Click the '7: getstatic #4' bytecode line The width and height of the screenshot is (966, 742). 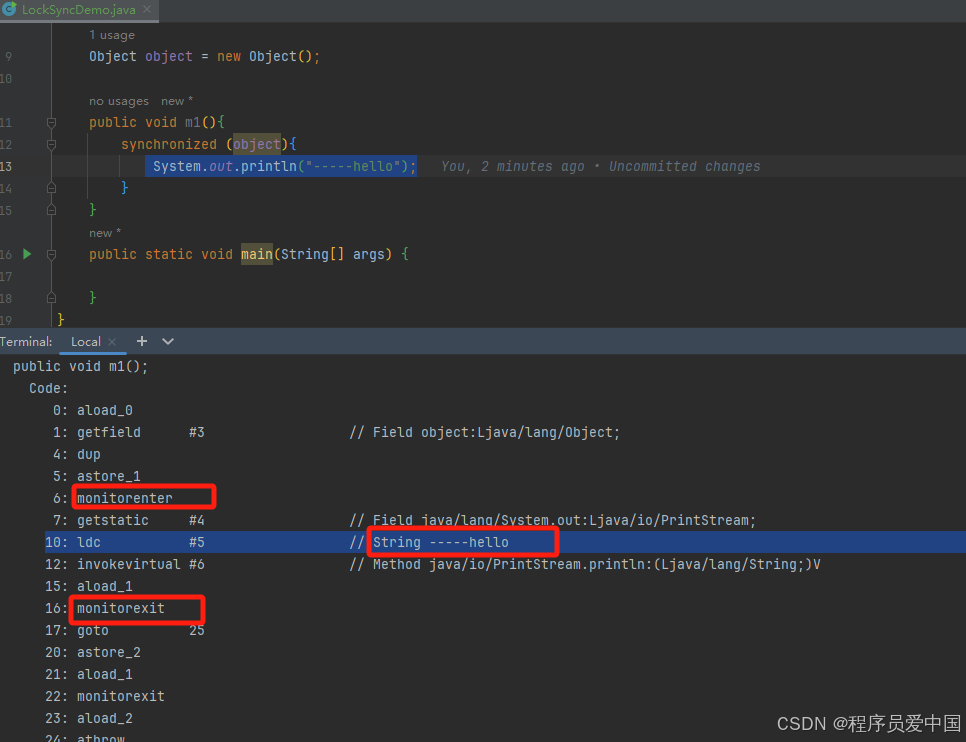pyautogui.click(x=129, y=521)
